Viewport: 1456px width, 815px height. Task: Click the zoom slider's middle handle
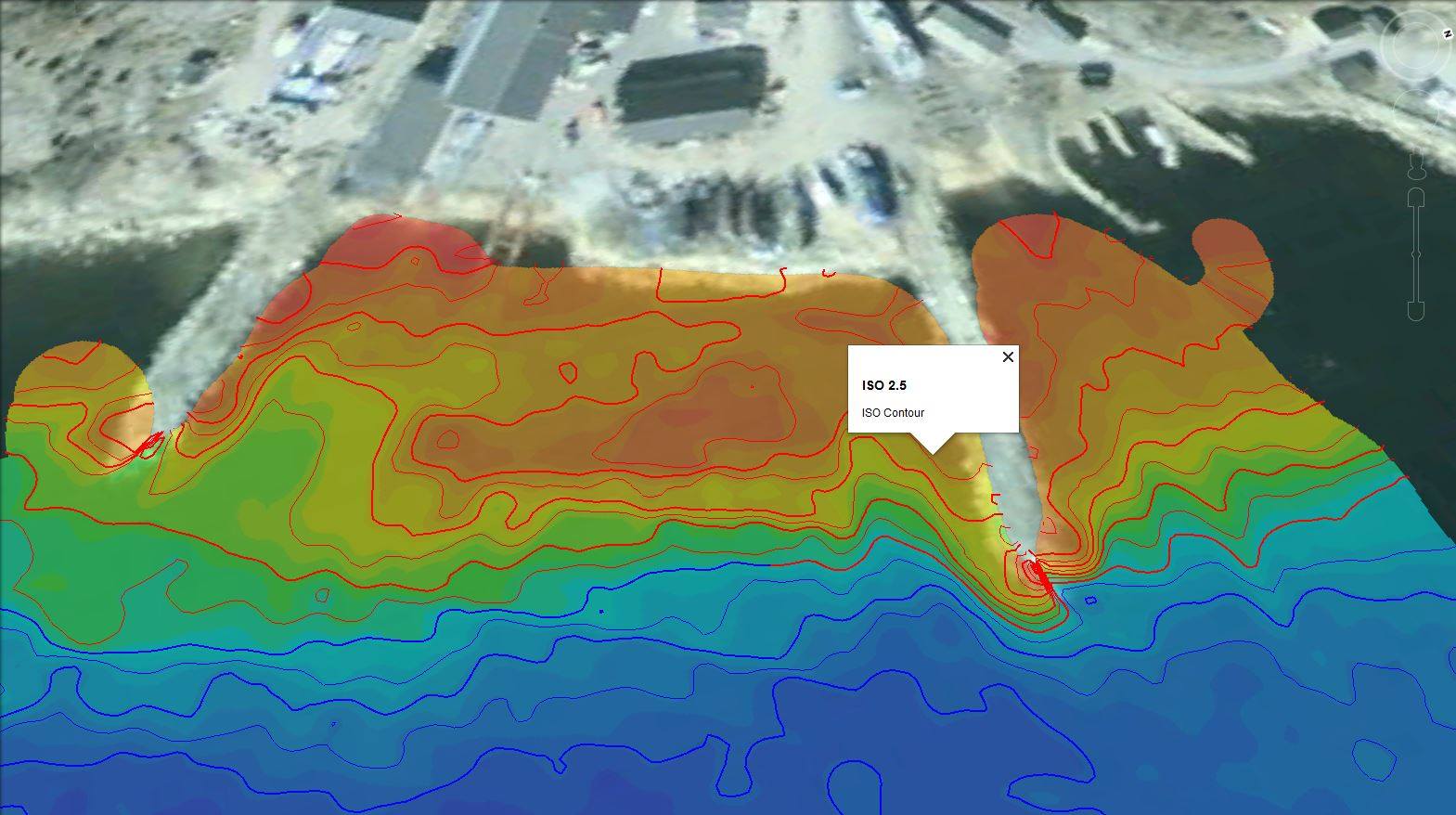(1416, 254)
